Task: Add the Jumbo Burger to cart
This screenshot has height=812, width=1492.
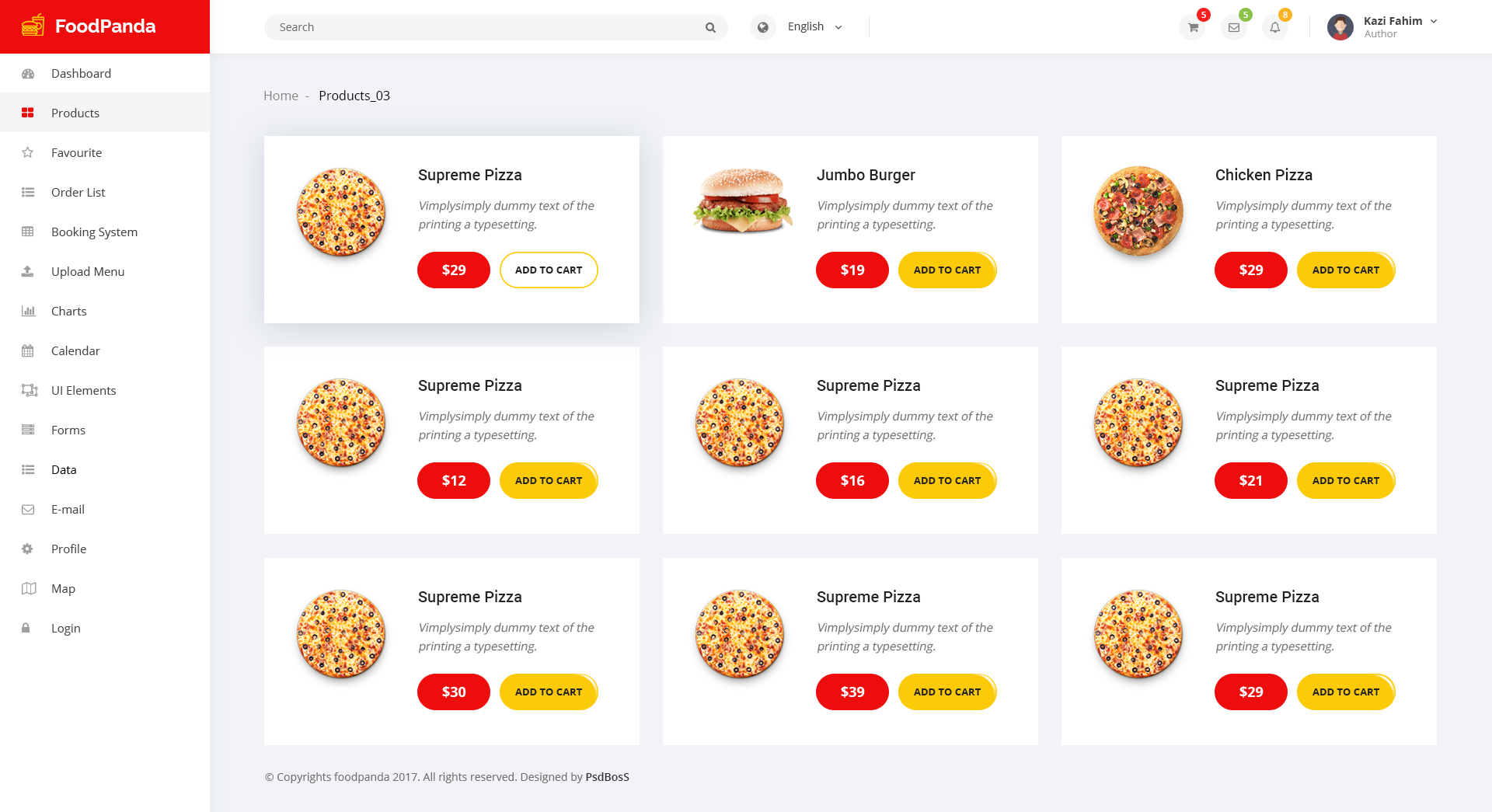Action: (947, 270)
